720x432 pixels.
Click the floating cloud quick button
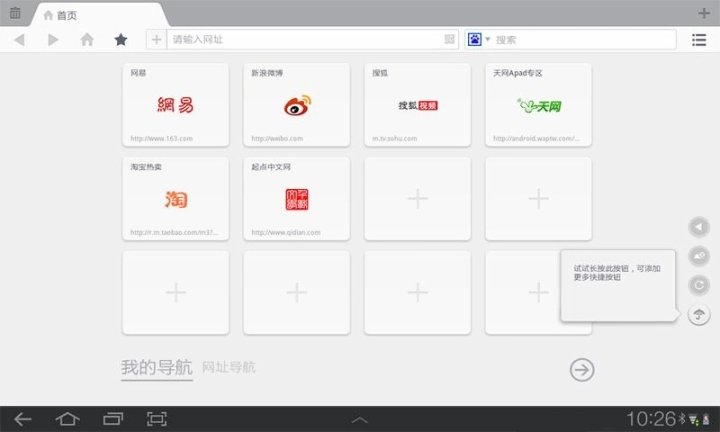(699, 256)
